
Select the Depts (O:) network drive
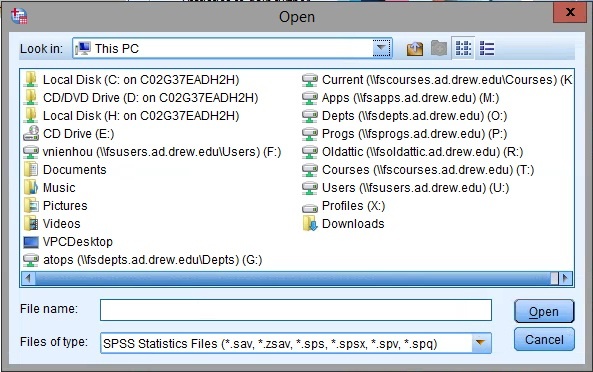point(405,116)
